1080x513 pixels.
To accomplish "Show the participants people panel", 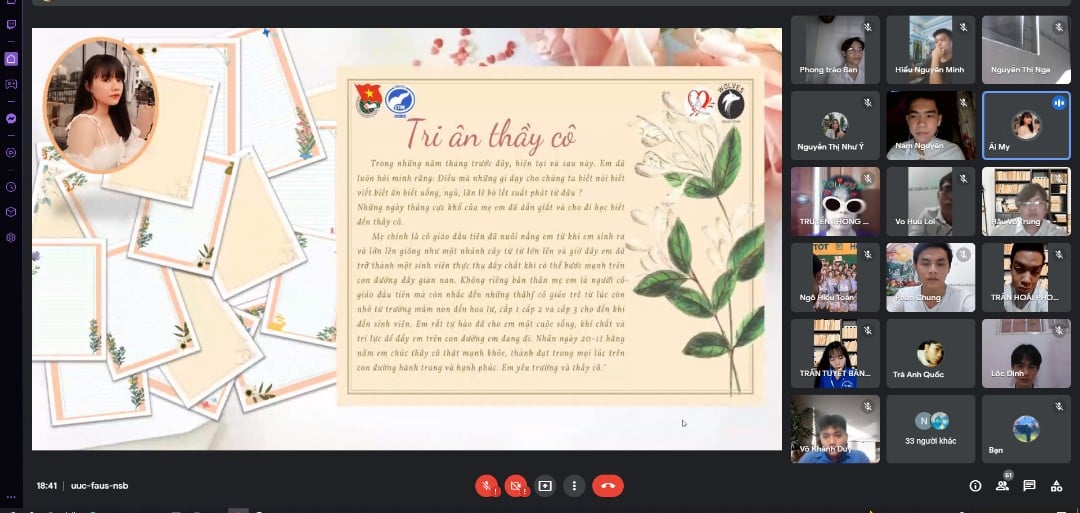I will point(1002,486).
